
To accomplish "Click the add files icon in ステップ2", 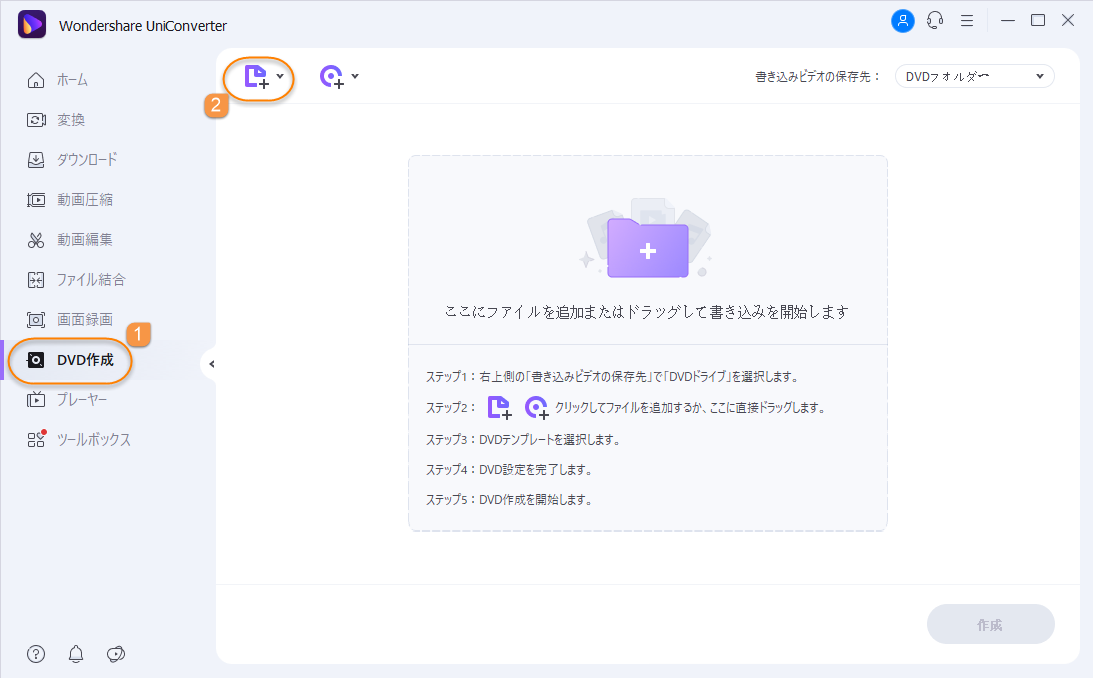I will (499, 408).
